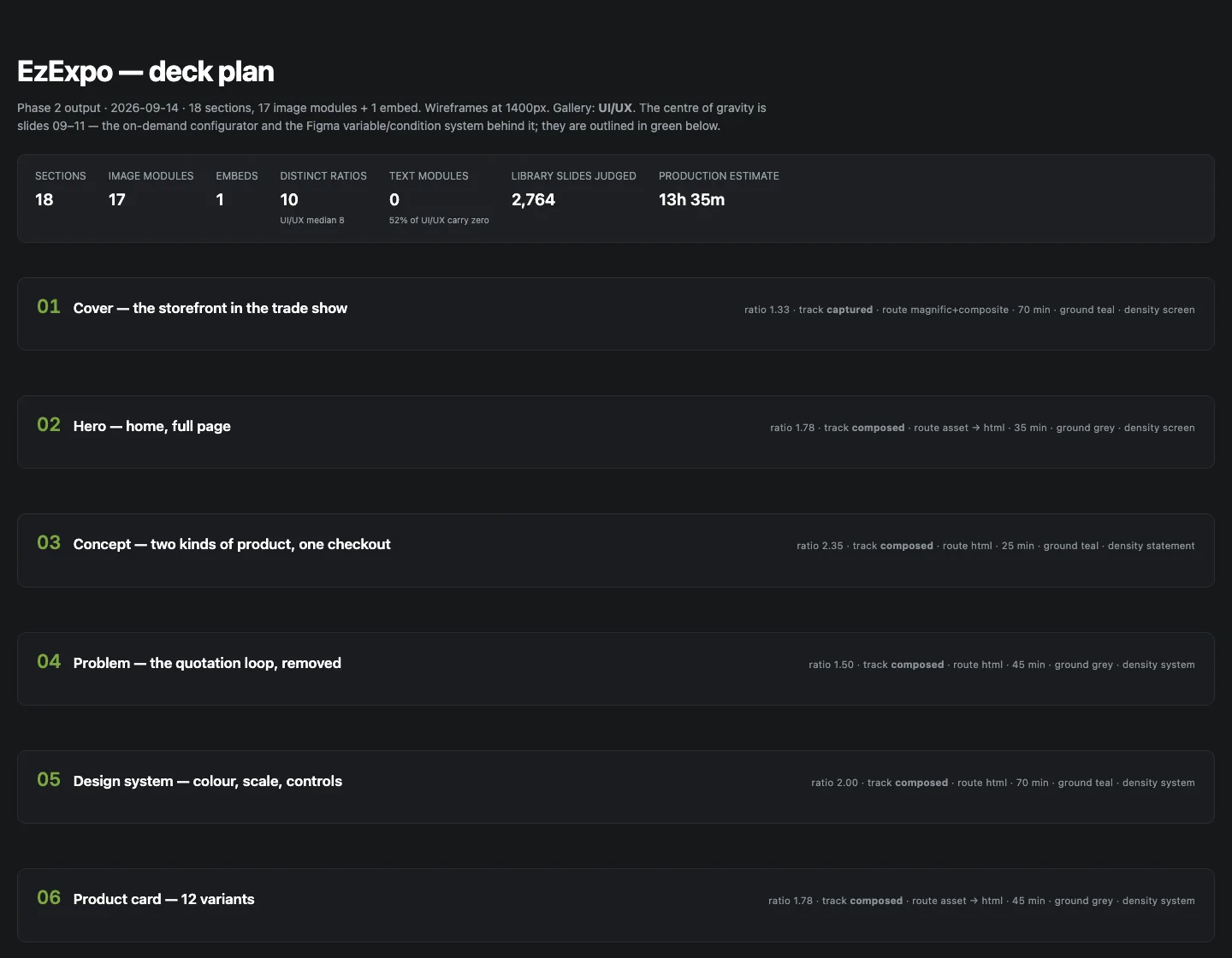Click the "ratio 2.35 · track composed" metadata line

pos(996,546)
